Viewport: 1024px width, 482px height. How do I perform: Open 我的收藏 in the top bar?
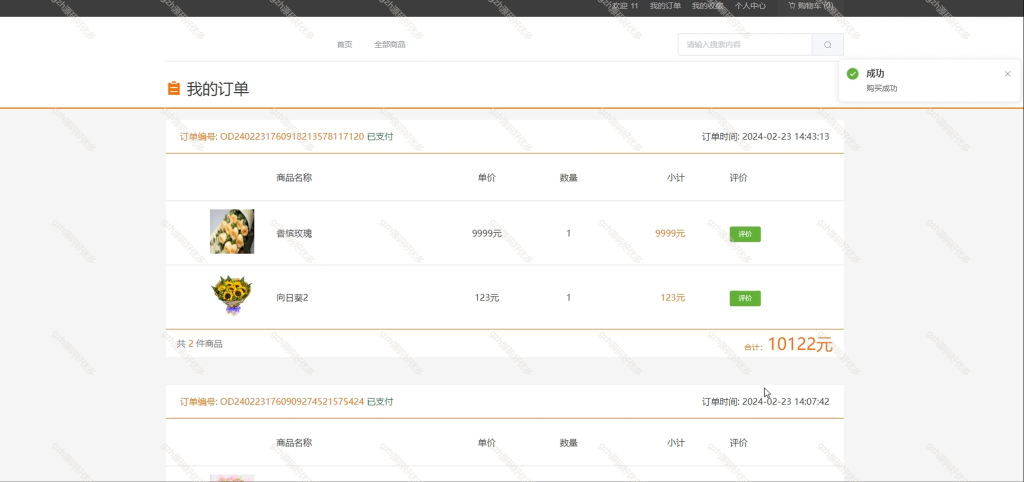point(707,6)
